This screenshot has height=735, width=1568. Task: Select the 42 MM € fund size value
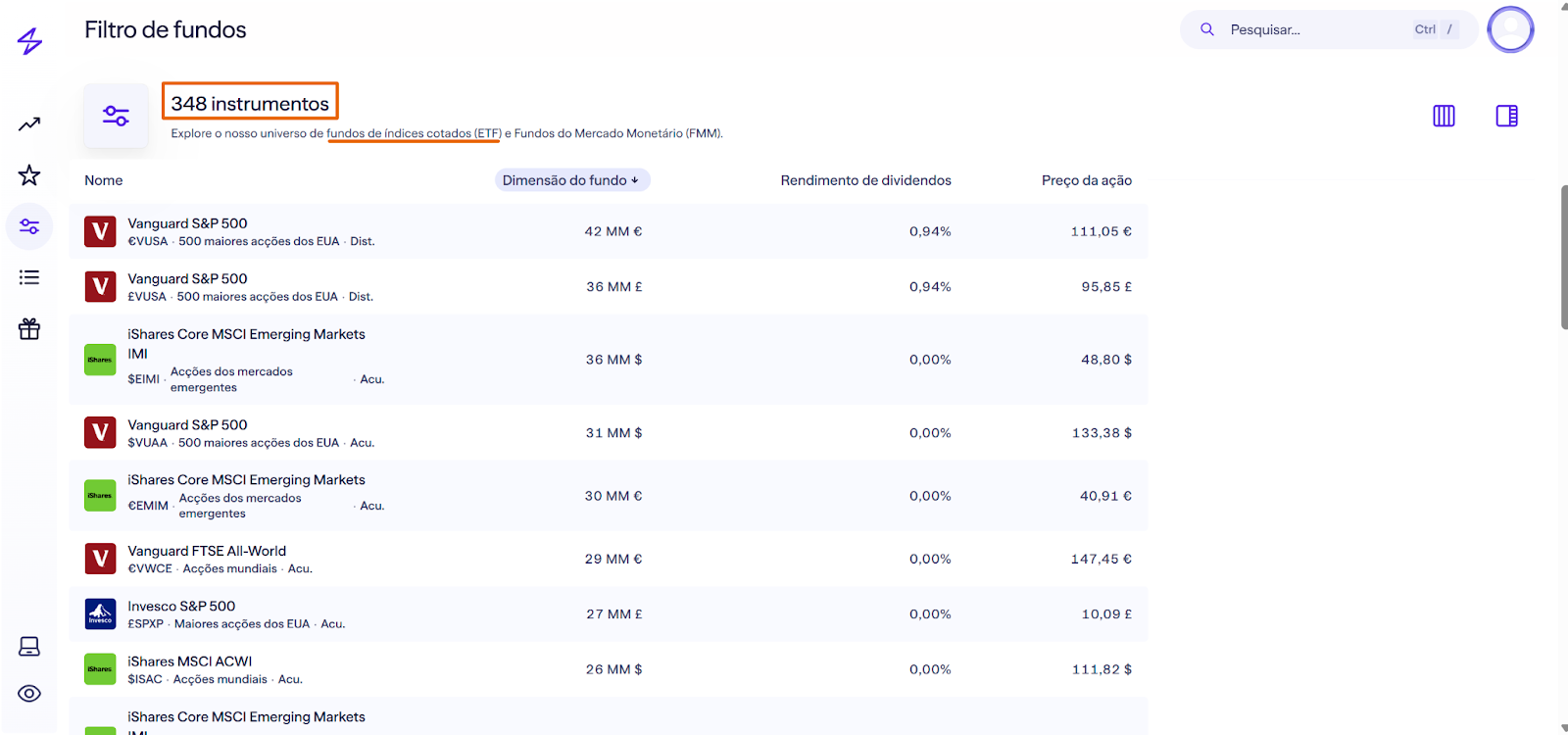pos(613,232)
